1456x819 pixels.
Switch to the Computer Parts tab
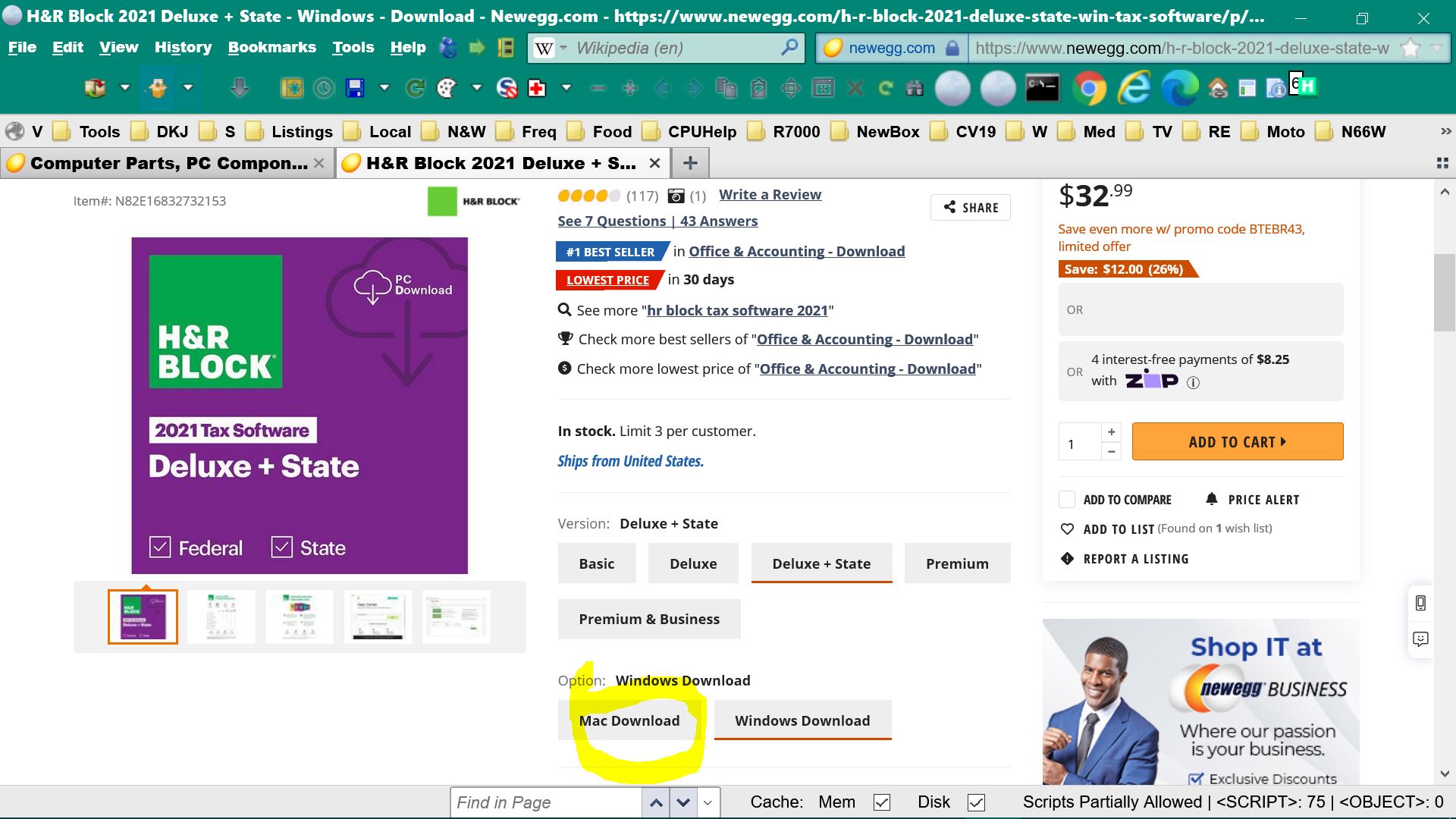coord(167,163)
